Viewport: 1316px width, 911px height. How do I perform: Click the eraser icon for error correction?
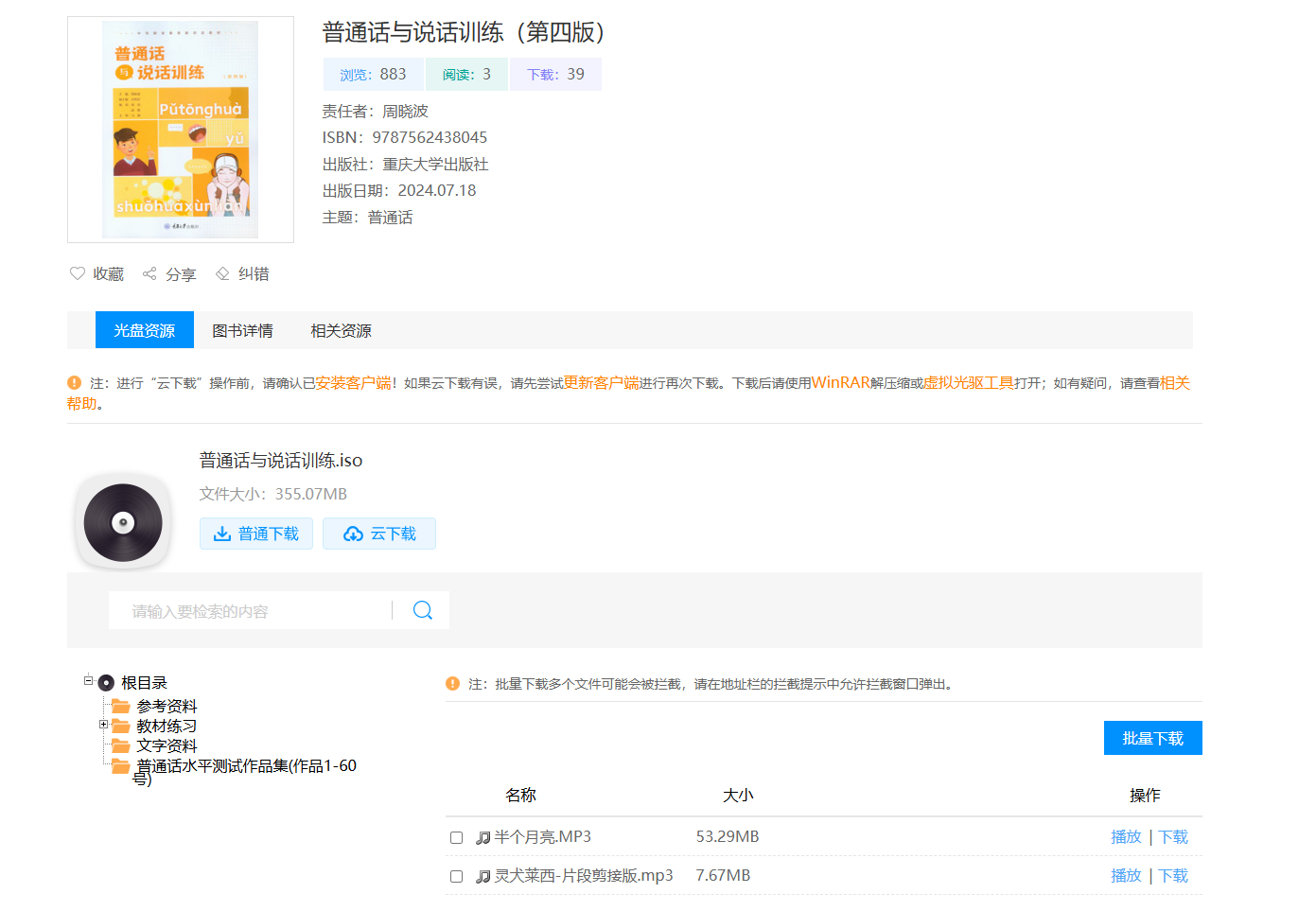223,273
